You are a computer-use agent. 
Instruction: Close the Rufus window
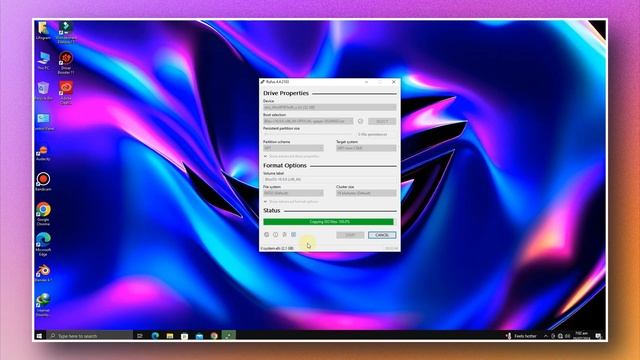[x=394, y=82]
